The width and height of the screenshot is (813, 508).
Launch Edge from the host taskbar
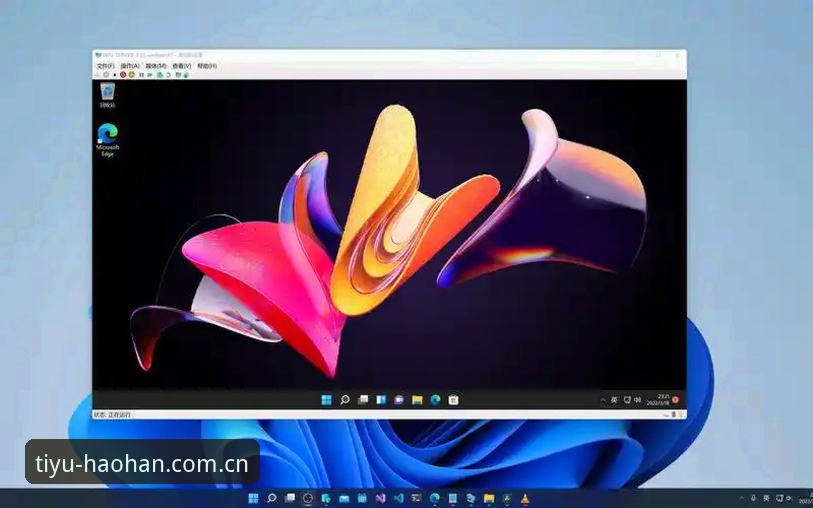coord(434,498)
